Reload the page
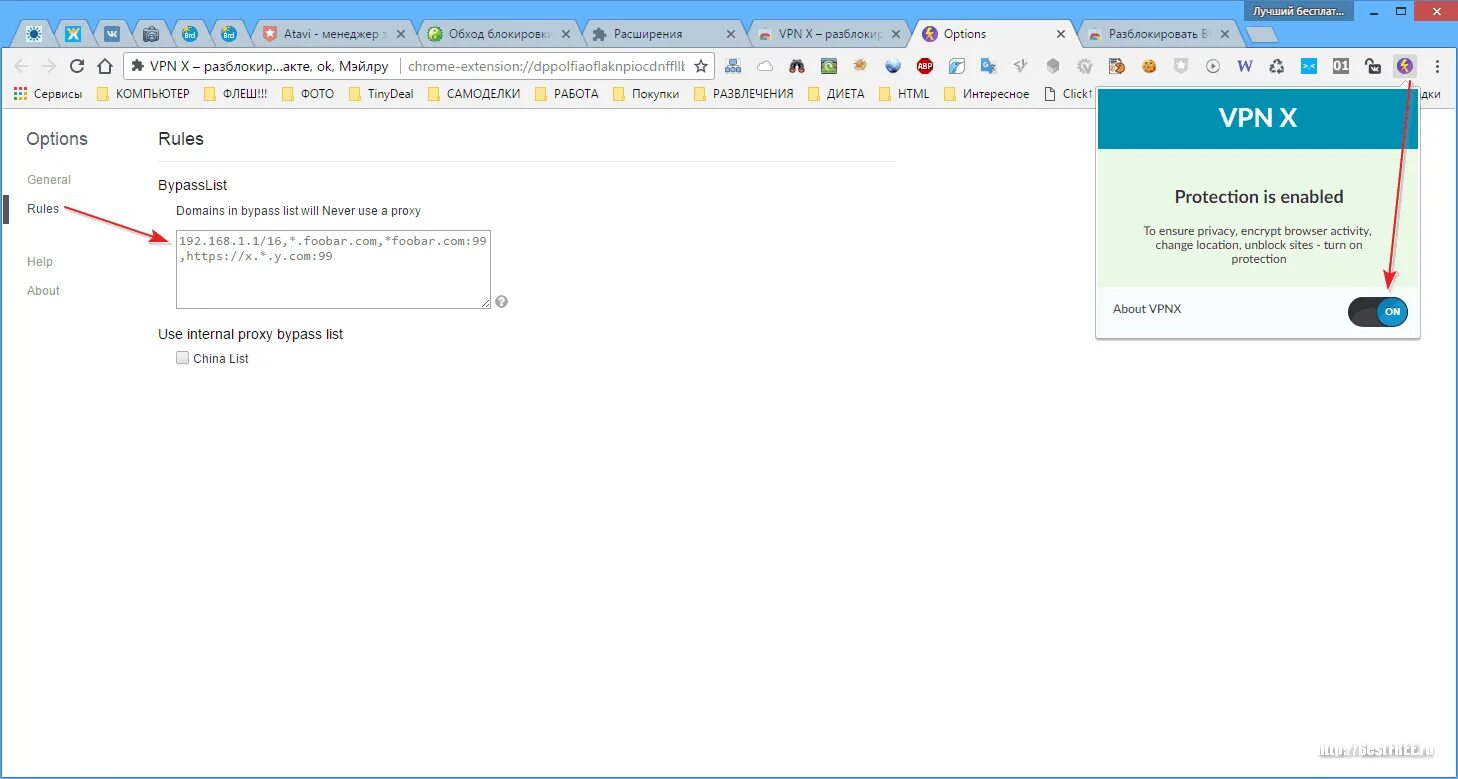Image resolution: width=1458 pixels, height=779 pixels. coord(77,67)
